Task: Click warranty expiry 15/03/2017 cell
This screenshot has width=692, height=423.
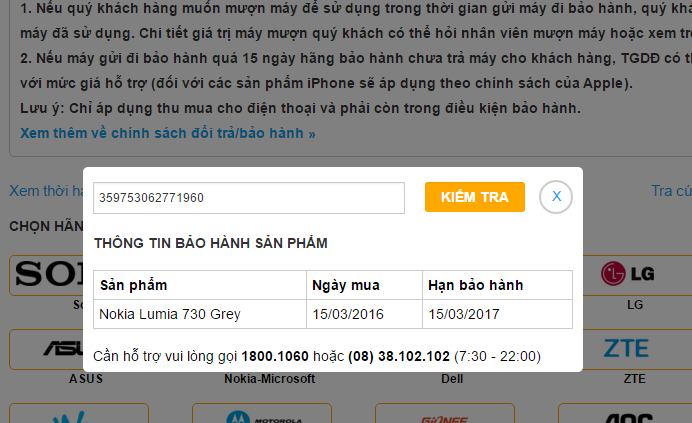Action: [x=497, y=314]
